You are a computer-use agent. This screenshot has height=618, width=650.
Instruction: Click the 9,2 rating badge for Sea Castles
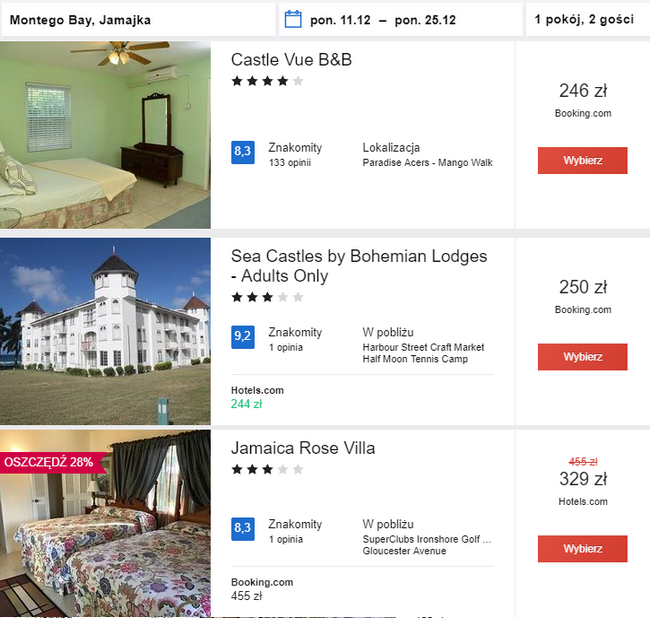(242, 337)
